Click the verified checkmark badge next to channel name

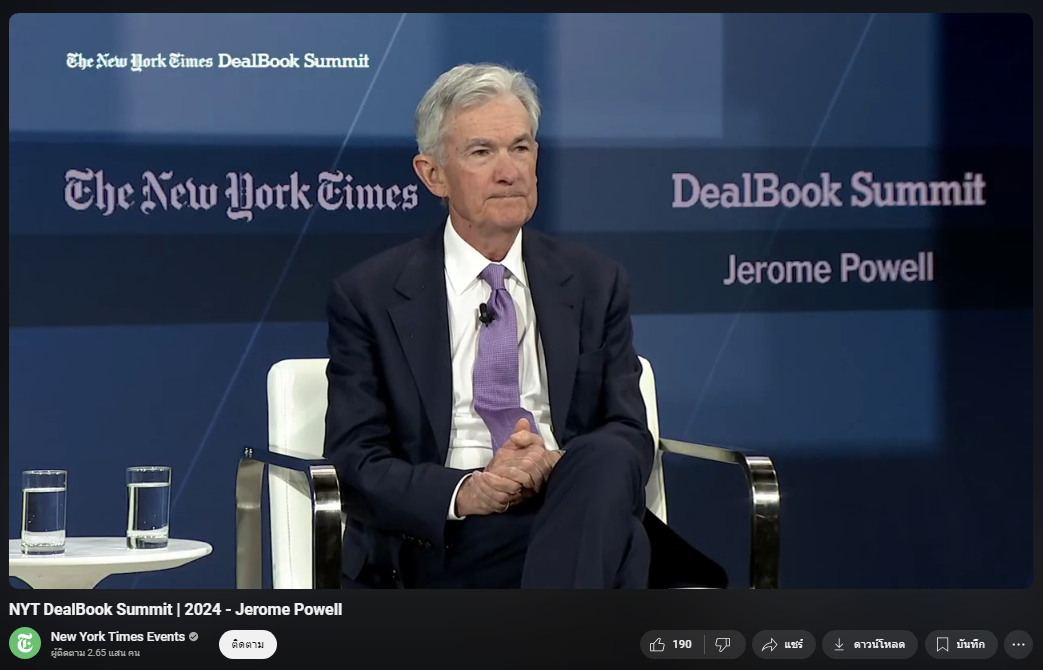pyautogui.click(x=194, y=637)
